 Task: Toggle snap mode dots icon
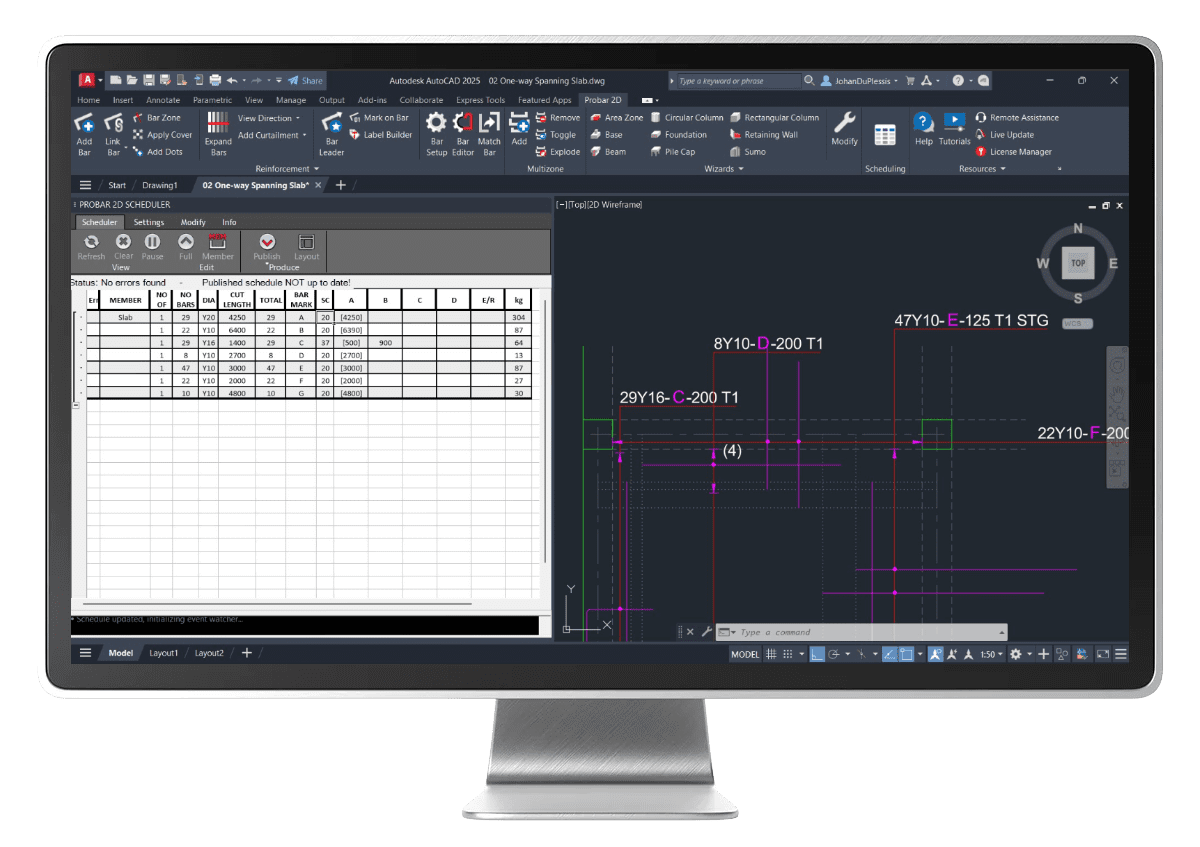[788, 654]
